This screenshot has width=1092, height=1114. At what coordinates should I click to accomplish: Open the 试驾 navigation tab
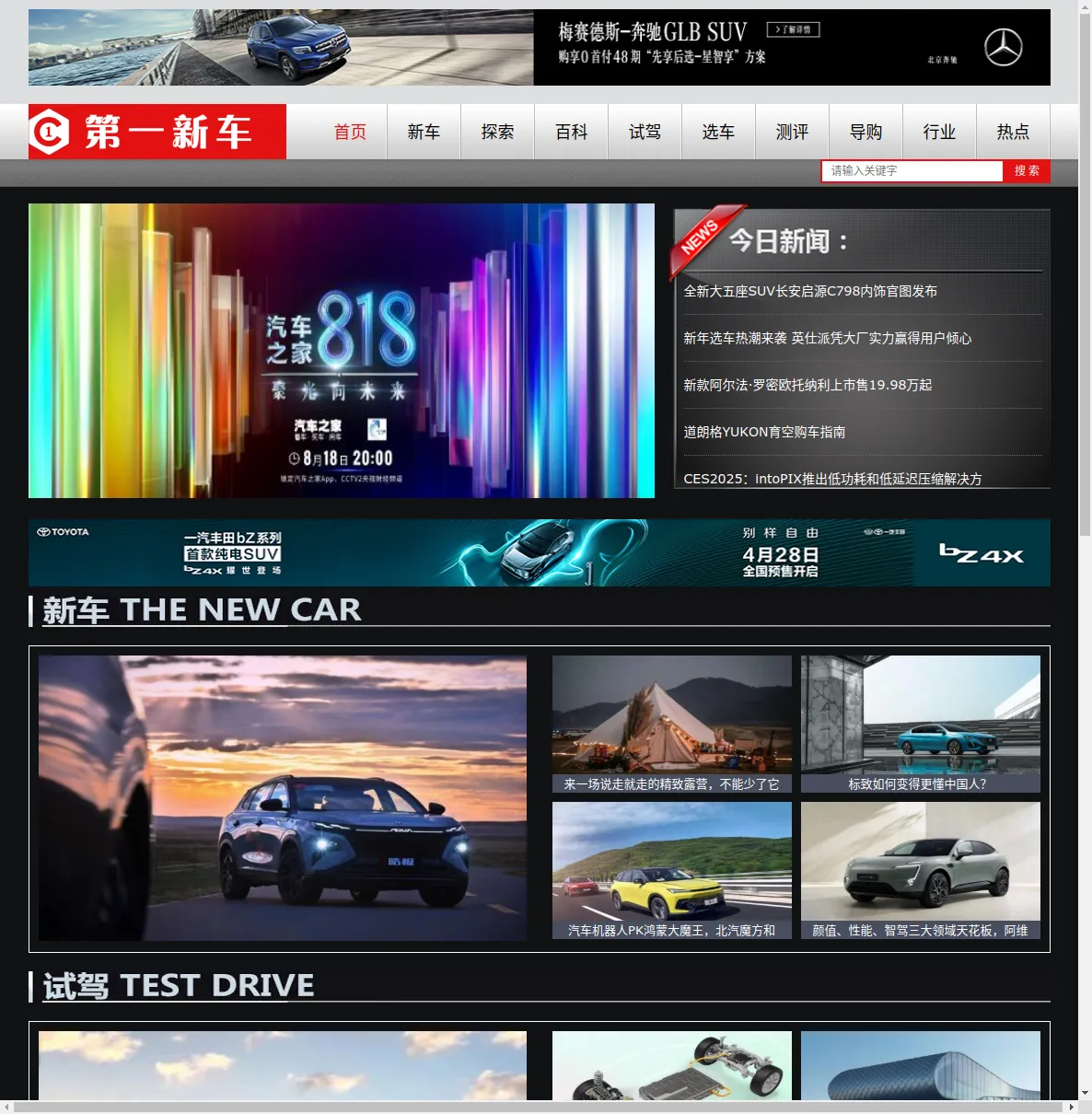[x=645, y=132]
